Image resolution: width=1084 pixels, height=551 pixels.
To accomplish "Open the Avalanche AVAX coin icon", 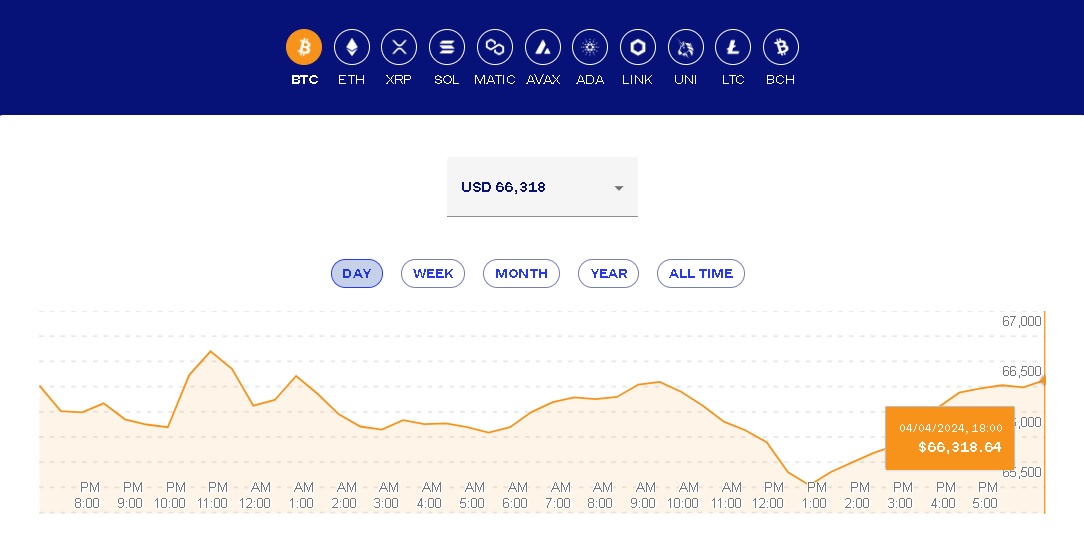I will (x=542, y=47).
